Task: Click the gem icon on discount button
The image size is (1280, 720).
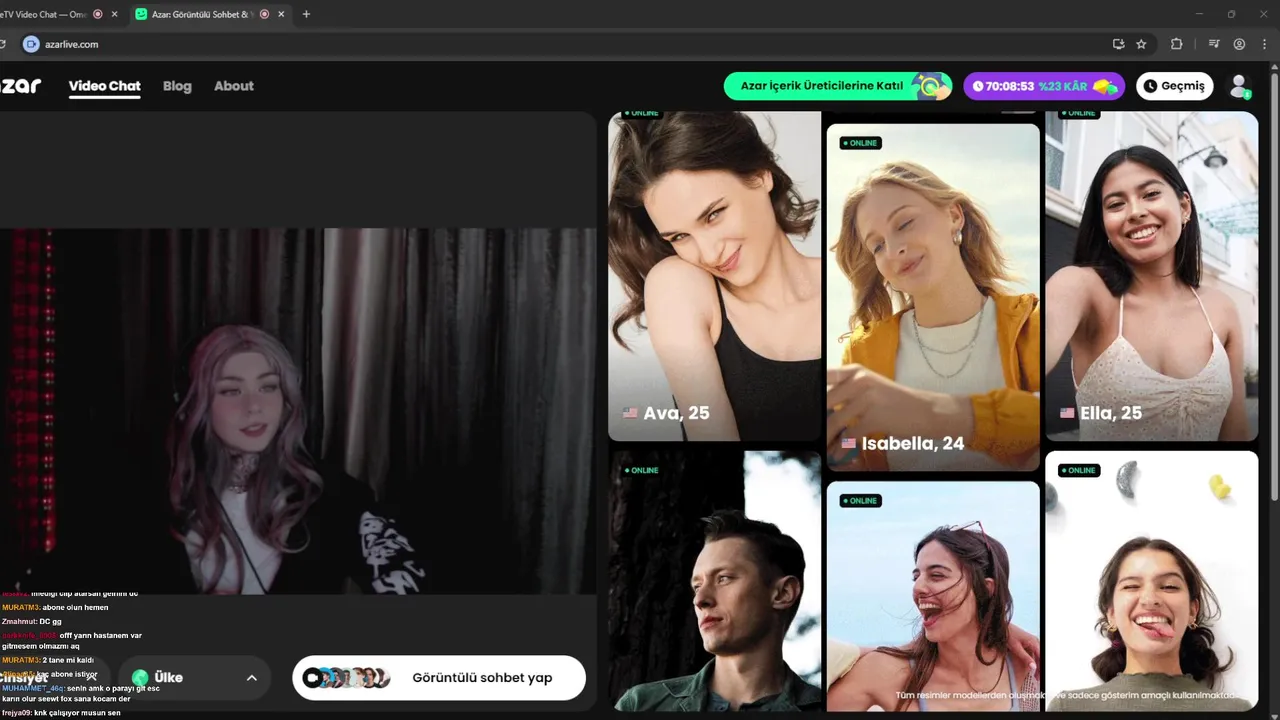Action: pos(1105,87)
